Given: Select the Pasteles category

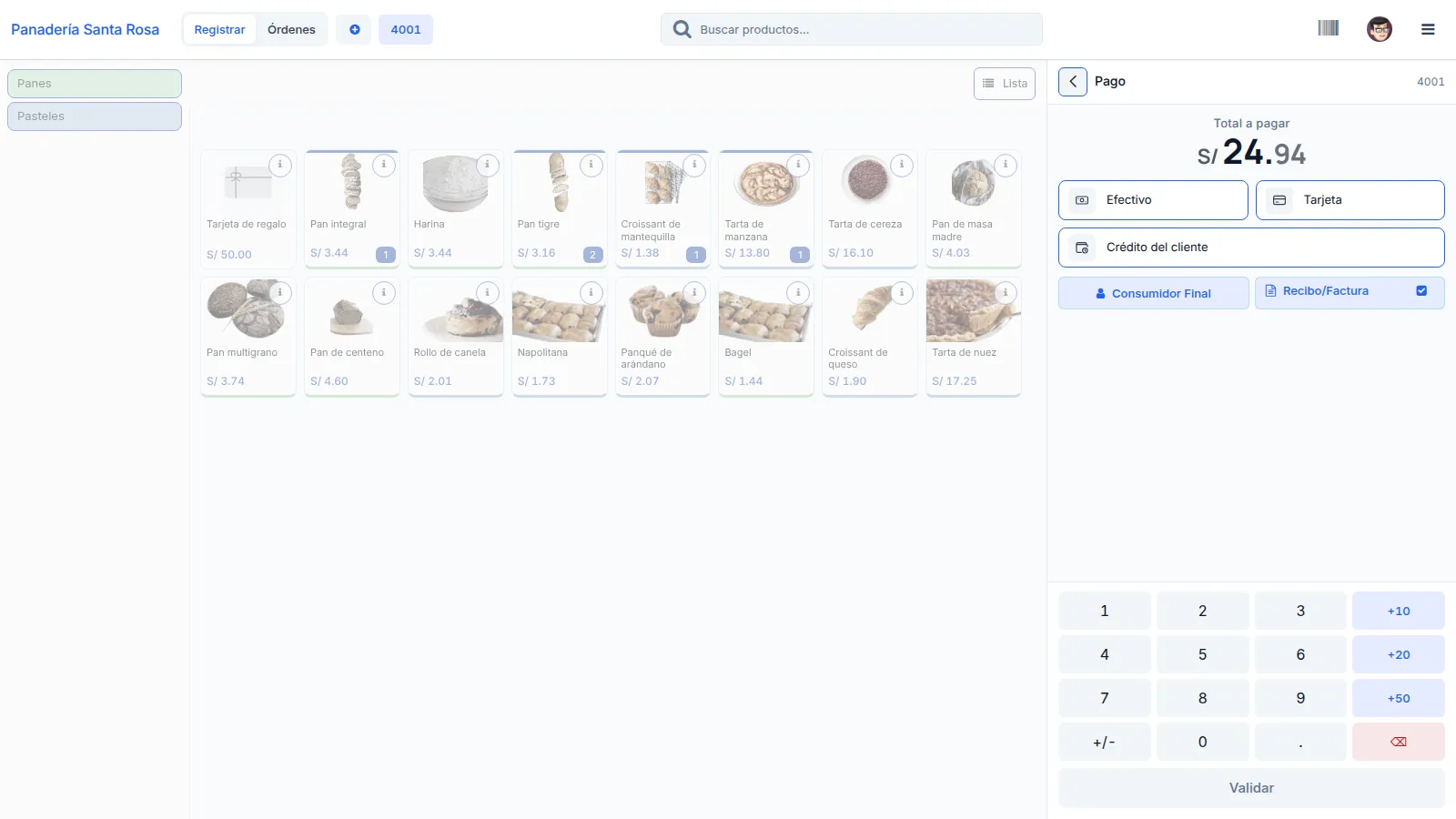Looking at the screenshot, I should coord(95,116).
